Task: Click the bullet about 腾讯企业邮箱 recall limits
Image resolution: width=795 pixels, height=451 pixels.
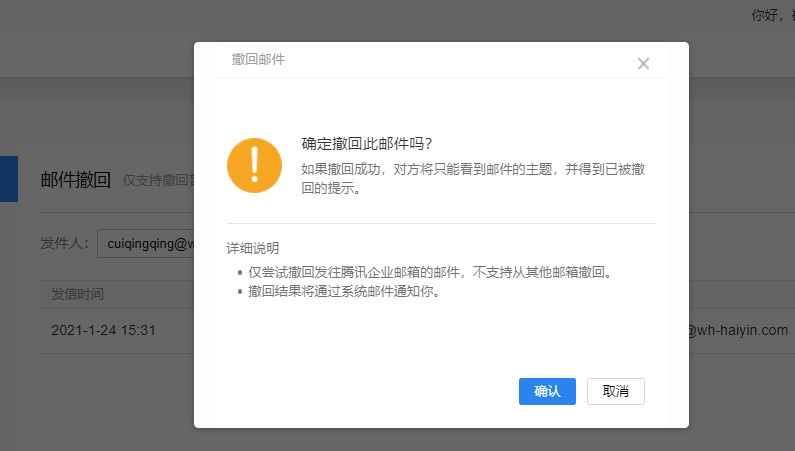Action: pyautogui.click(x=429, y=272)
